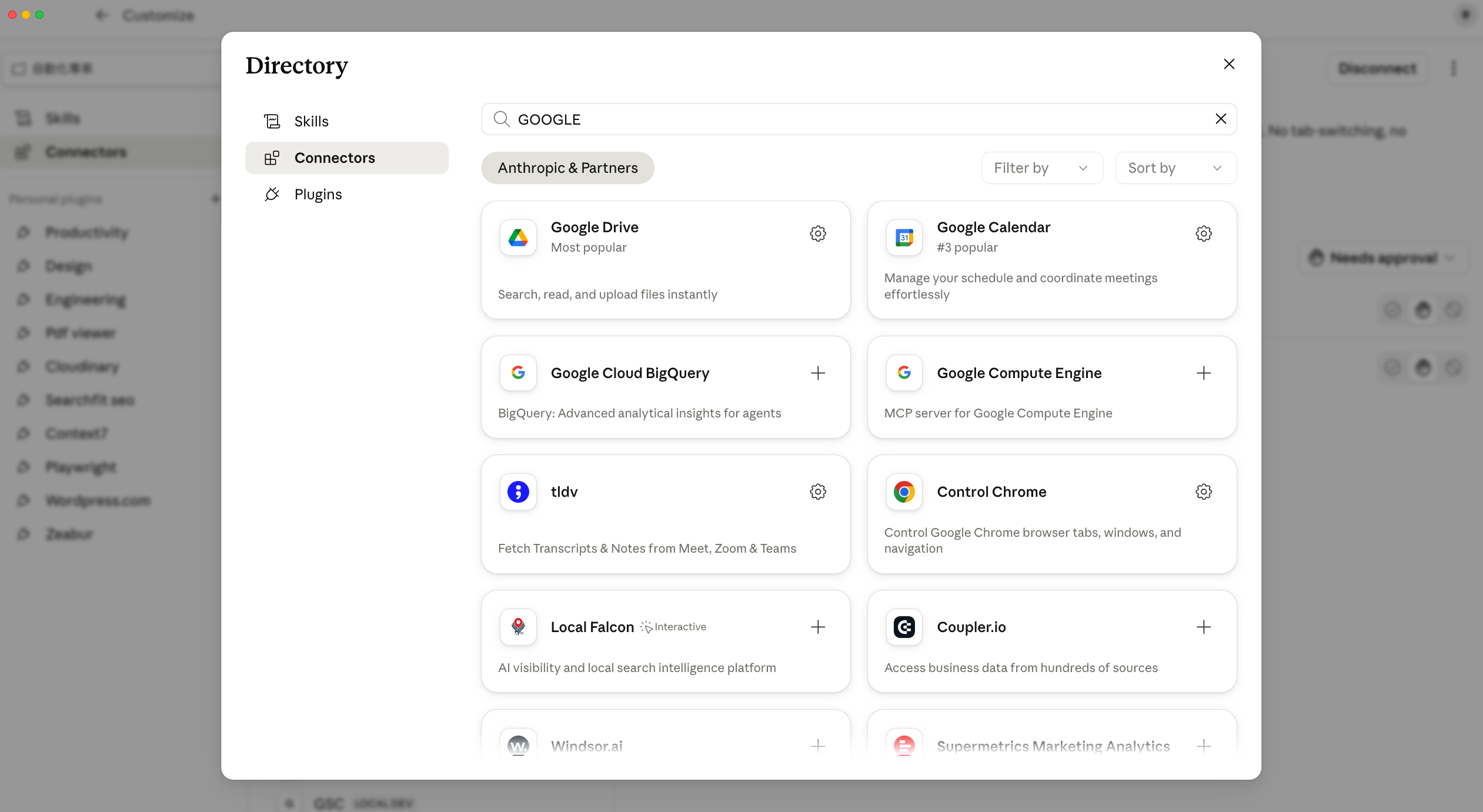Open Google Calendar connector settings gear
Viewport: 1483px width, 812px height.
coord(1204,233)
